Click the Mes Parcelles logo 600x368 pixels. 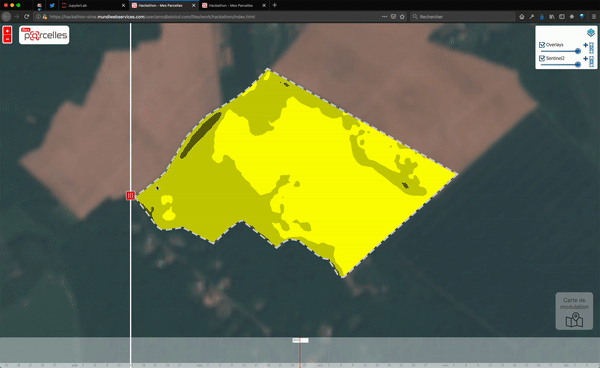44,35
